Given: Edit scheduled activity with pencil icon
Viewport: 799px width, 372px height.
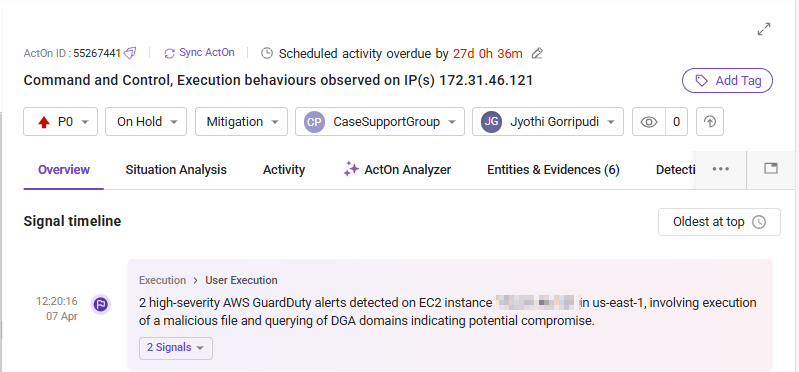Looking at the screenshot, I should [x=537, y=53].
